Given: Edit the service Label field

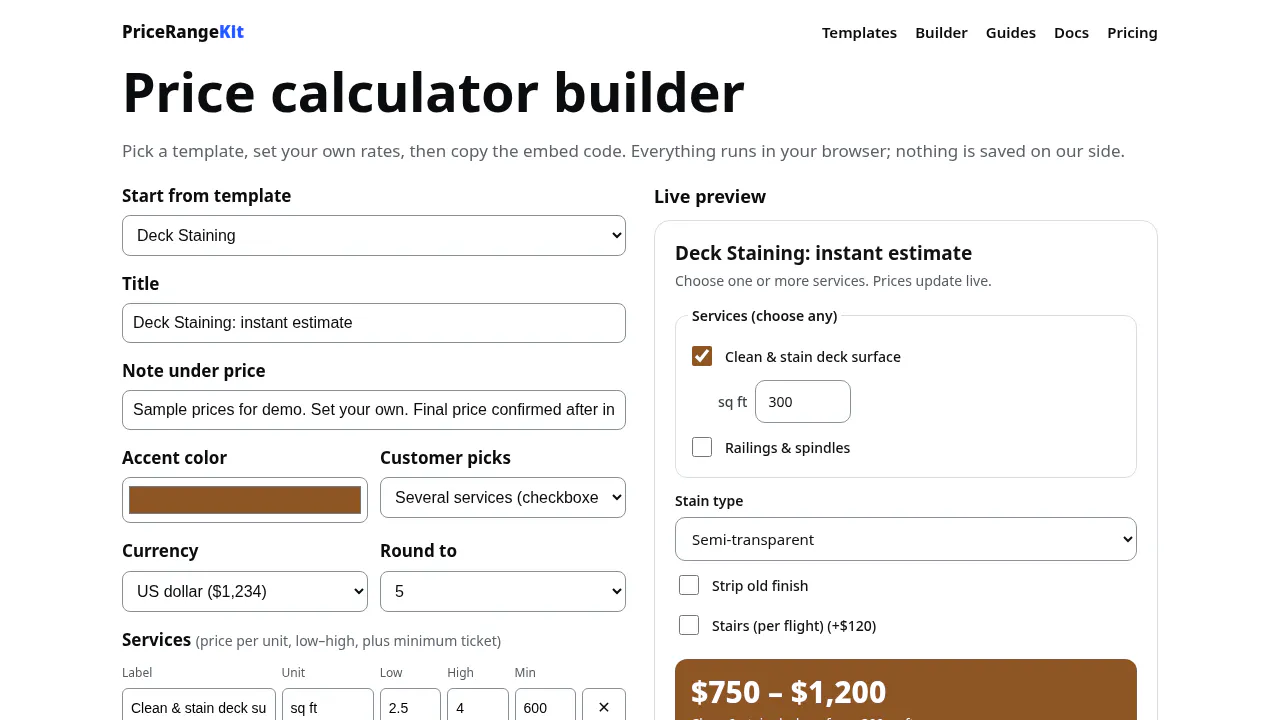Looking at the screenshot, I should click(199, 707).
